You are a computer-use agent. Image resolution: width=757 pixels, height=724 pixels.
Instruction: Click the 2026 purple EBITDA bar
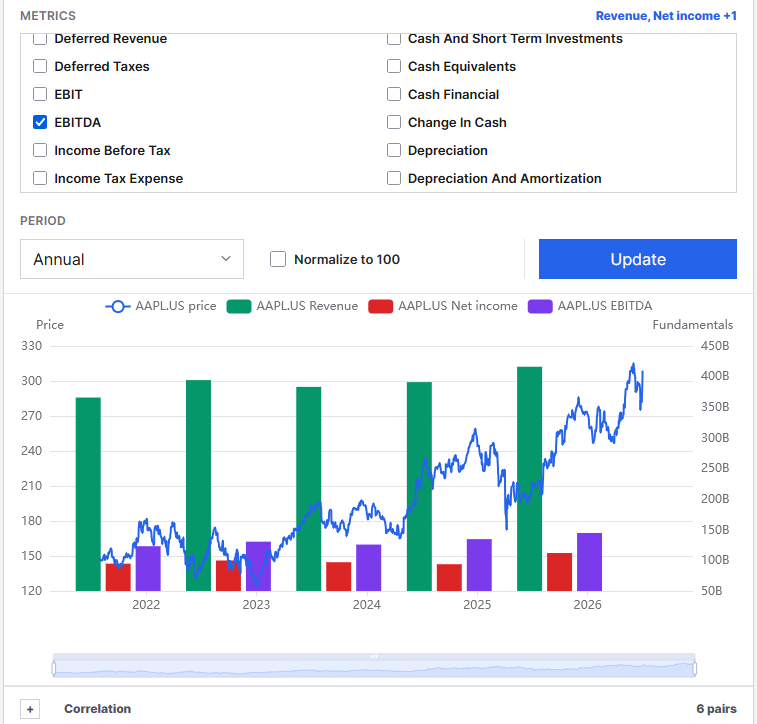[x=589, y=562]
